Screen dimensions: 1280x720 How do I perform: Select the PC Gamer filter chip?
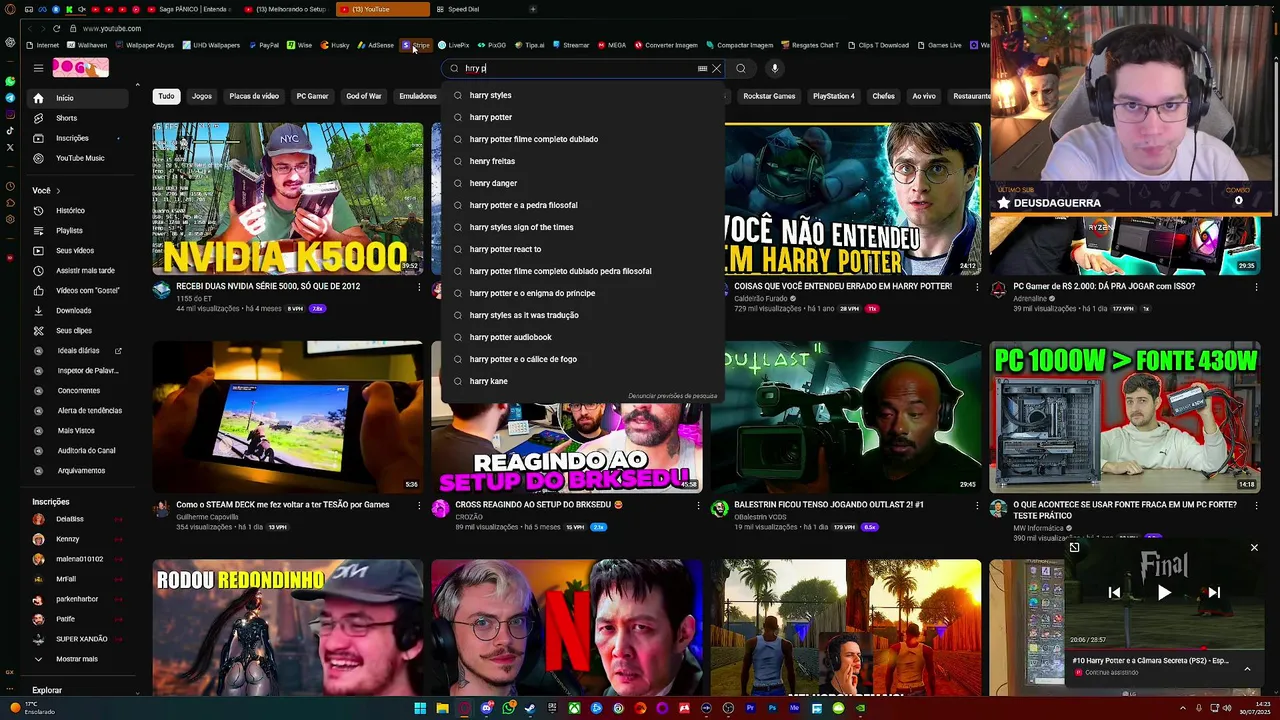(312, 96)
